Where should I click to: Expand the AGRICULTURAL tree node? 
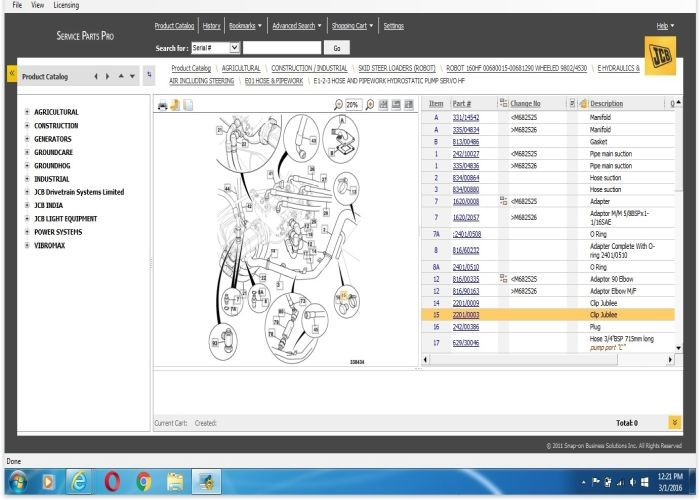pyautogui.click(x=27, y=112)
